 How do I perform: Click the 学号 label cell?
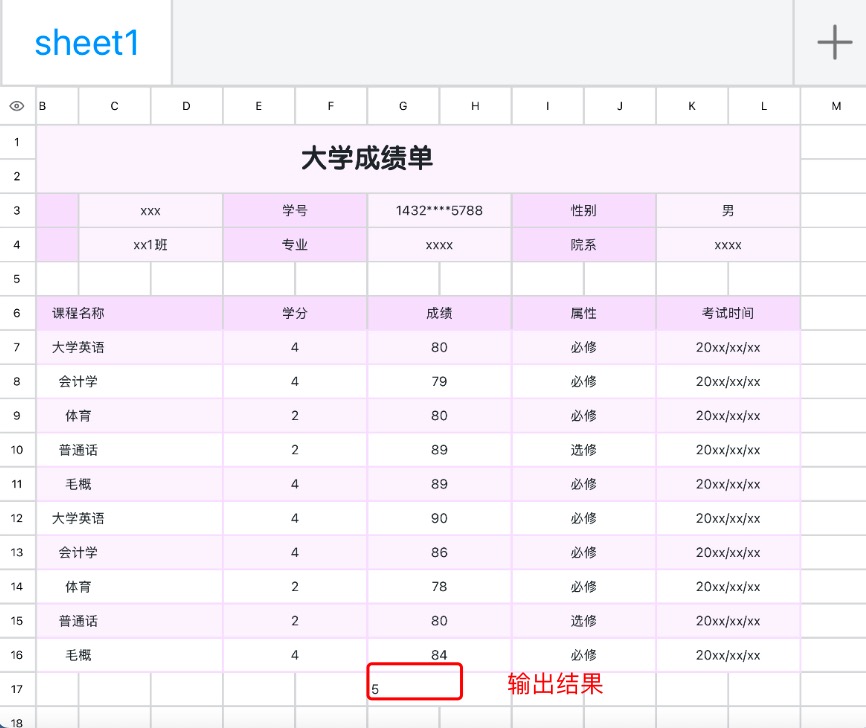[295, 210]
